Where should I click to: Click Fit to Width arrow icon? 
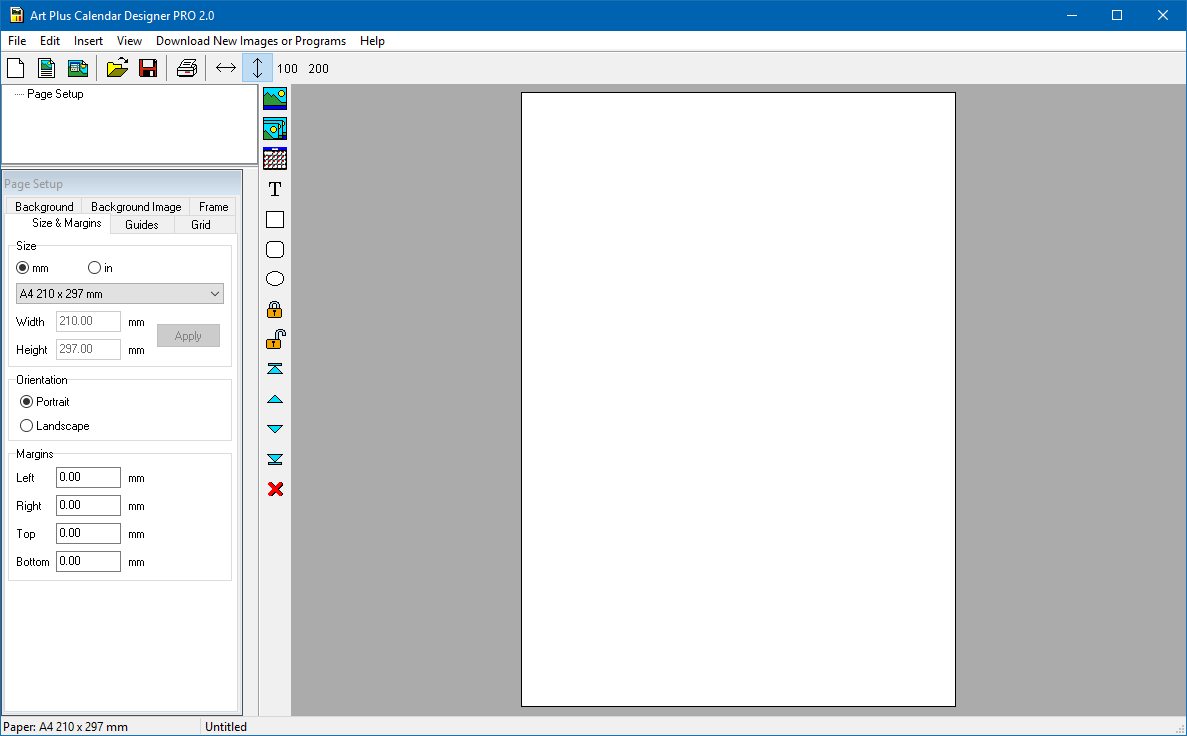point(226,69)
